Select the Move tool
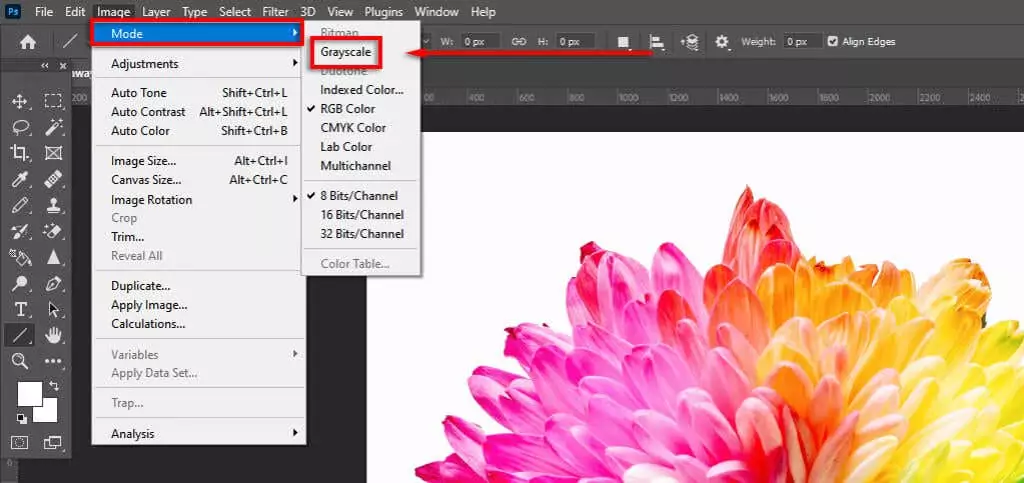 19,101
